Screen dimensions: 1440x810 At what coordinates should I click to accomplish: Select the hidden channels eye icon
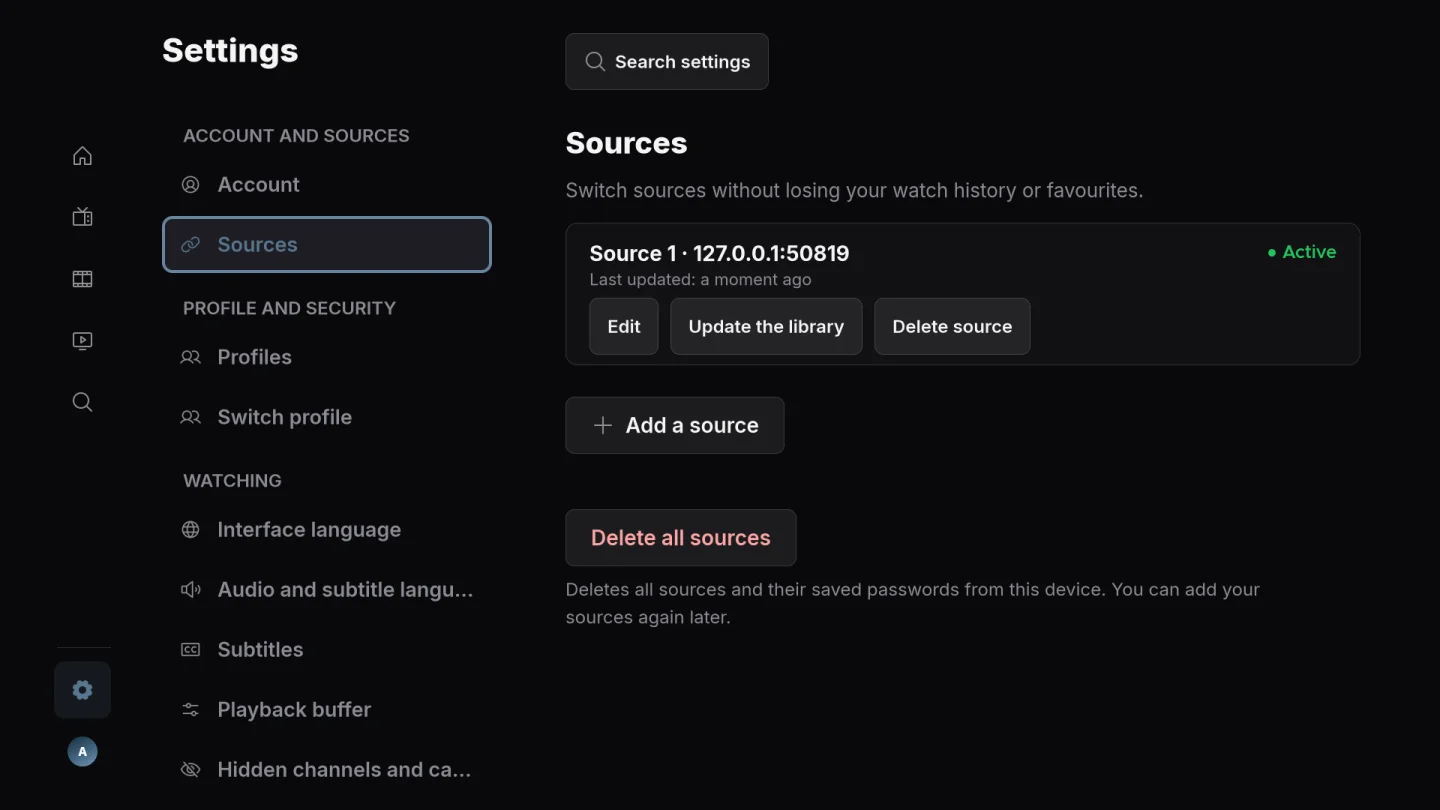(x=190, y=770)
